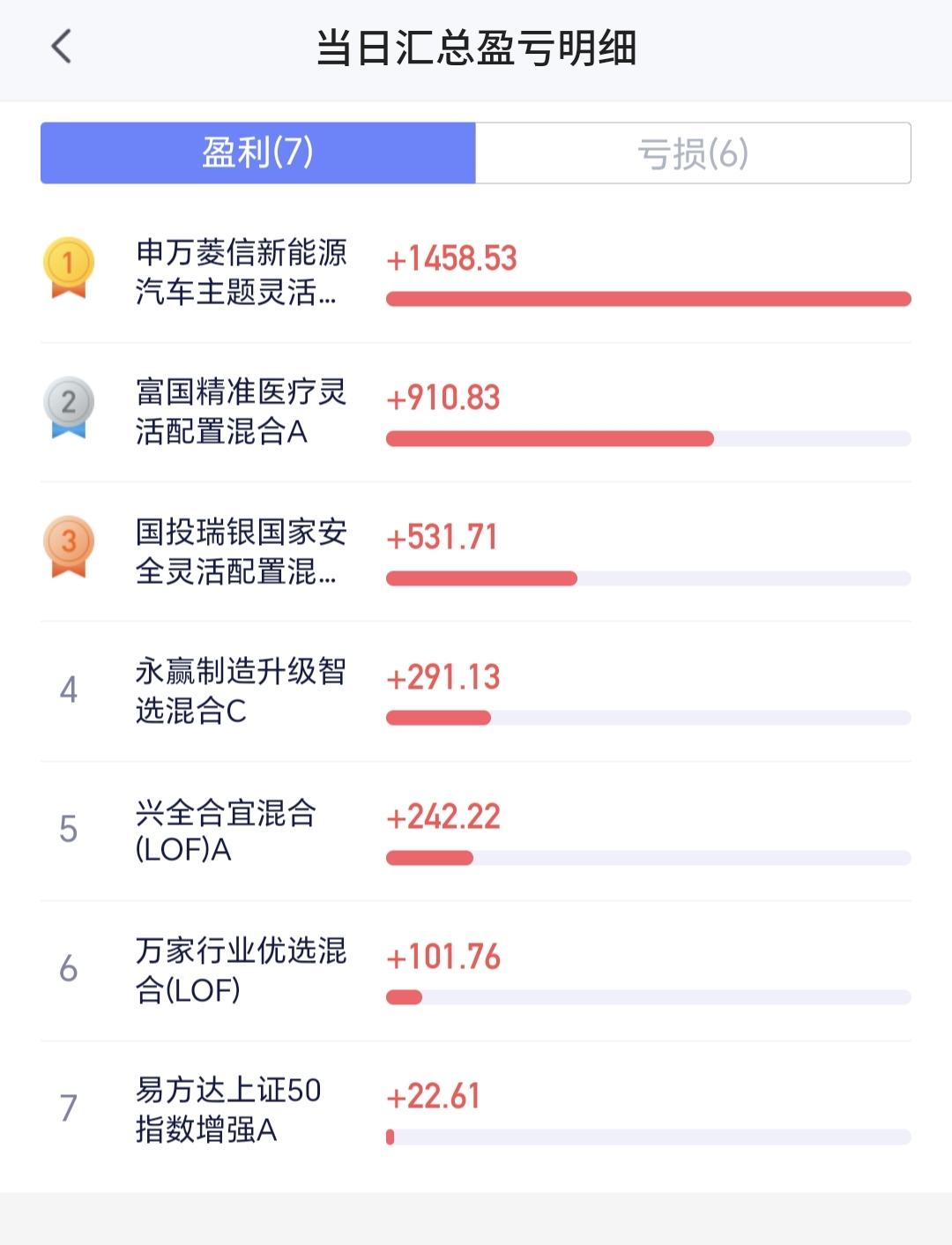Image resolution: width=952 pixels, height=1245 pixels.
Task: Click the bronze third-place medal icon
Action: pyautogui.click(x=69, y=547)
